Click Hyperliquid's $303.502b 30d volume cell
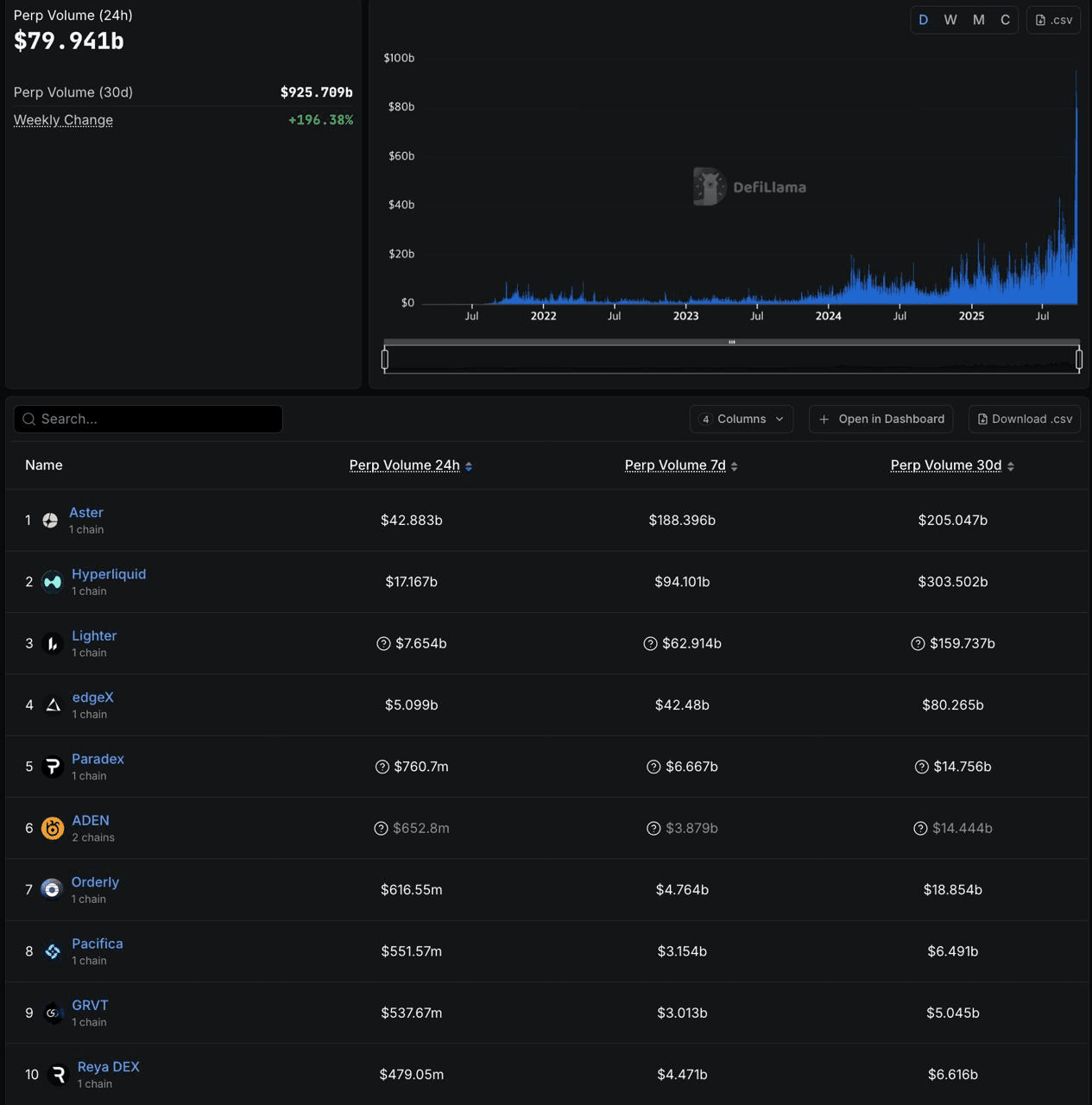1092x1105 pixels. (x=953, y=582)
